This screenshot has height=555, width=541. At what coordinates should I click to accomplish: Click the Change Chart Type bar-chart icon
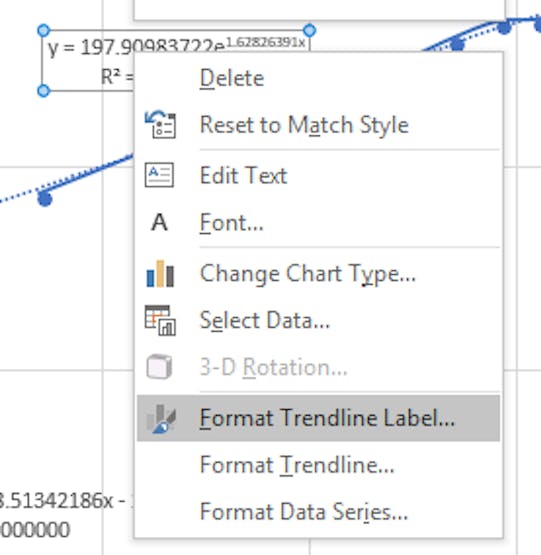(160, 274)
